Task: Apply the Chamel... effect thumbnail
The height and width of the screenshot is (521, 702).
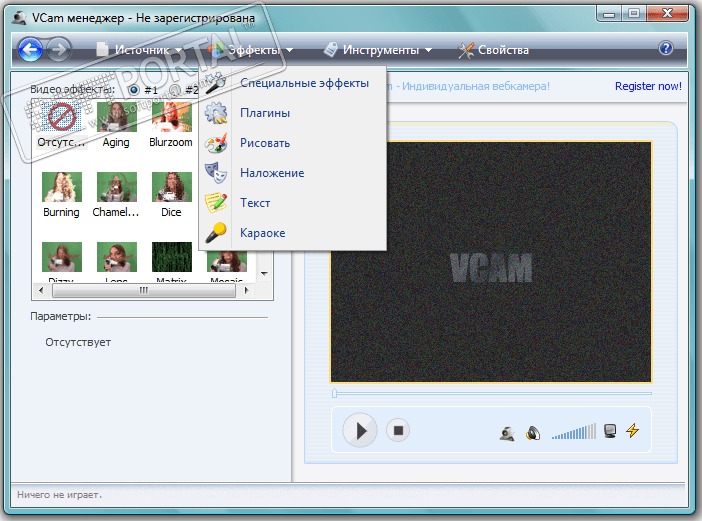Action: click(116, 195)
